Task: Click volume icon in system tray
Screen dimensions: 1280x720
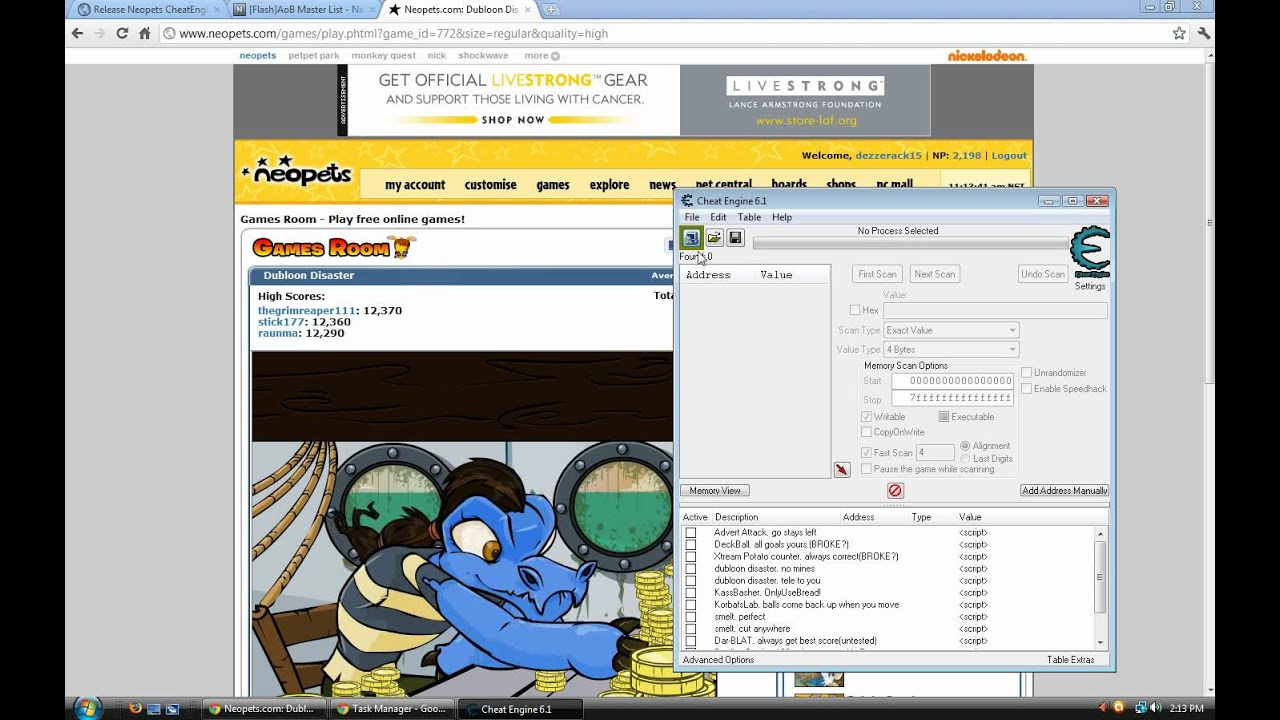Action: click(x=1157, y=708)
